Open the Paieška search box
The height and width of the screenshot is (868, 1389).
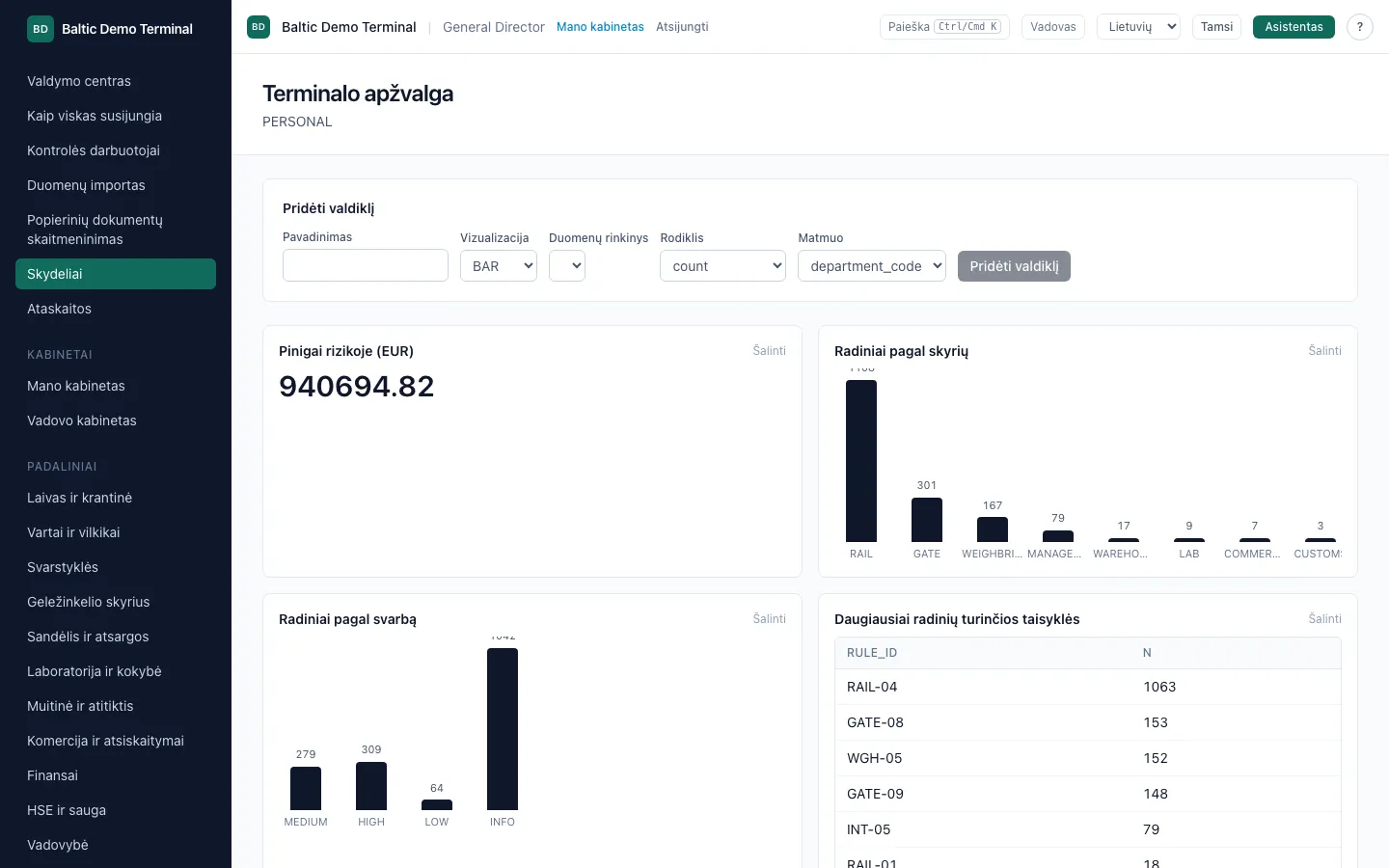[944, 27]
